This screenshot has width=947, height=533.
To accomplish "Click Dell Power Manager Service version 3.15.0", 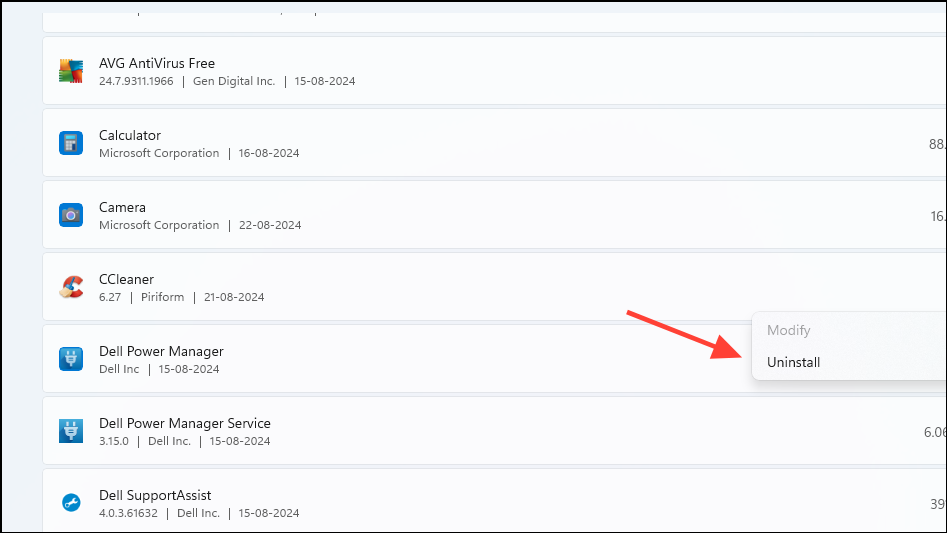I will [x=114, y=441].
